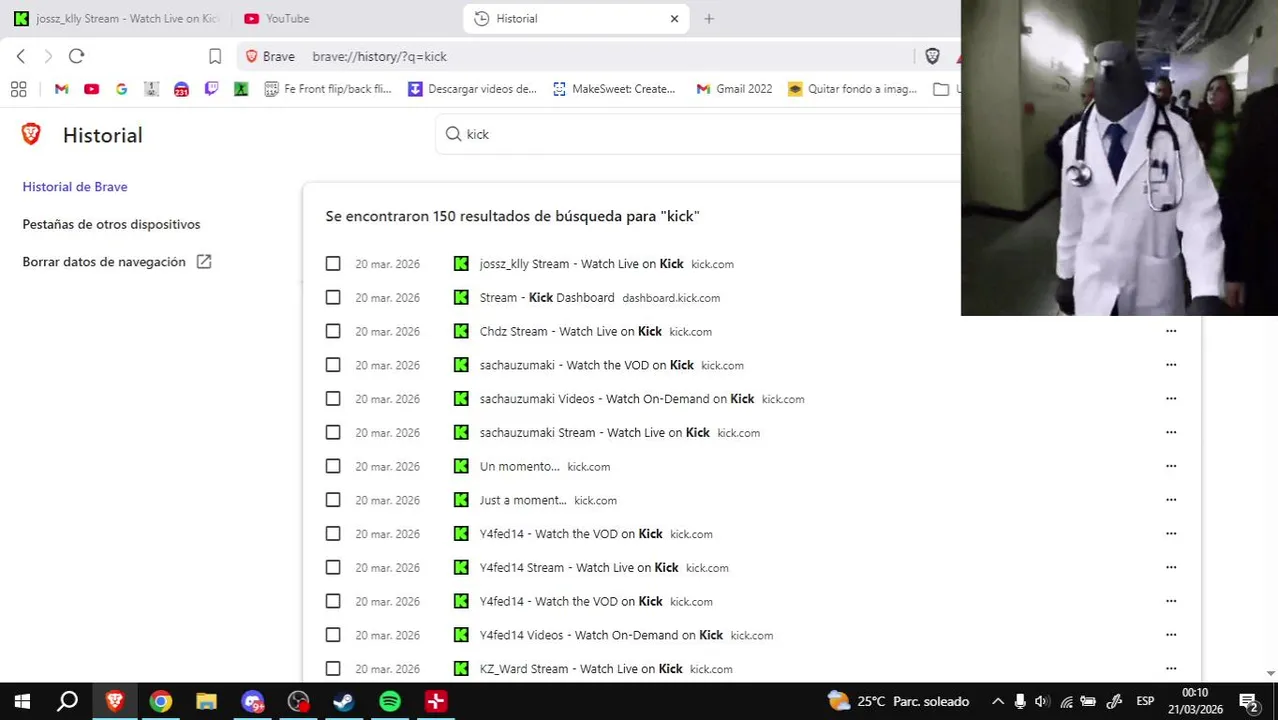Check sachauzumaki Videos On-Demand entry
Image resolution: width=1278 pixels, height=720 pixels.
pos(333,399)
